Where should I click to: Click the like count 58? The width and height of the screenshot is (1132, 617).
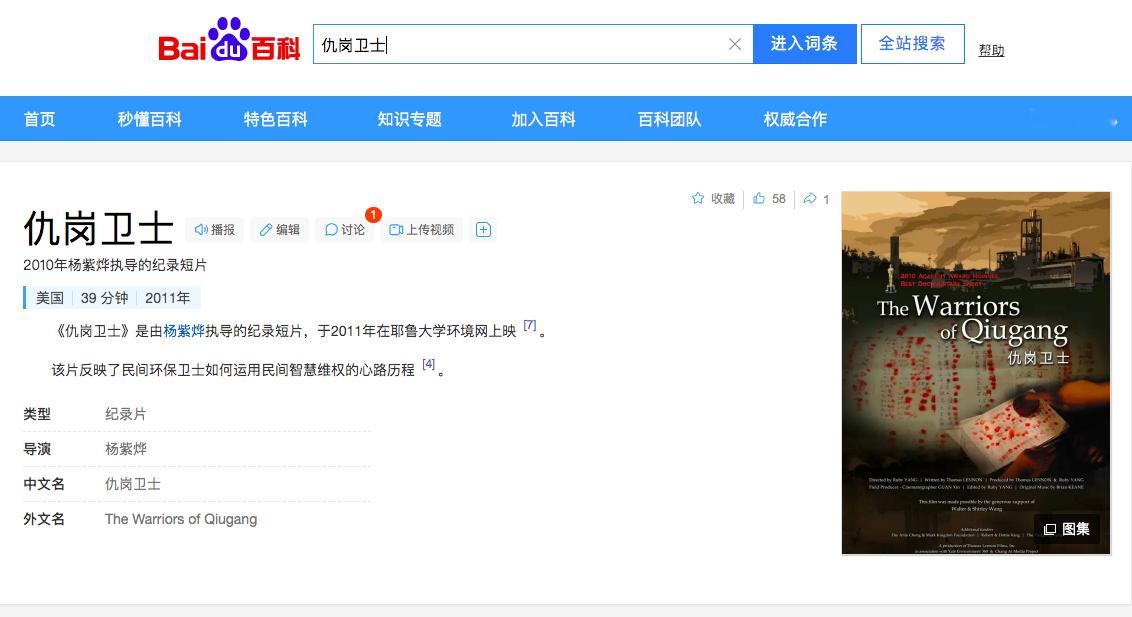coord(778,198)
